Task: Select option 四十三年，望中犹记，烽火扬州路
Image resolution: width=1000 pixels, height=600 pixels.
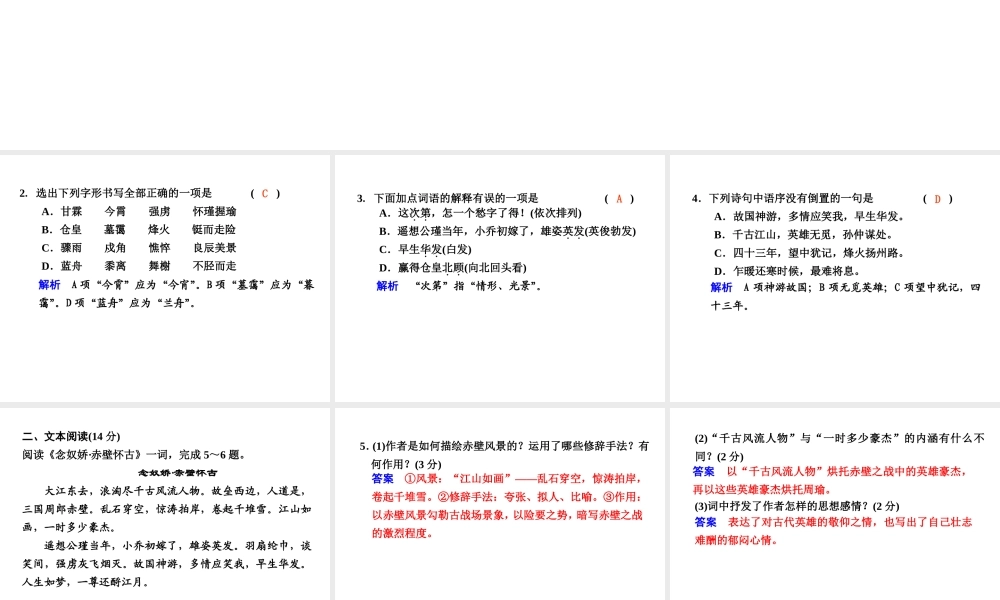Action: [809, 253]
